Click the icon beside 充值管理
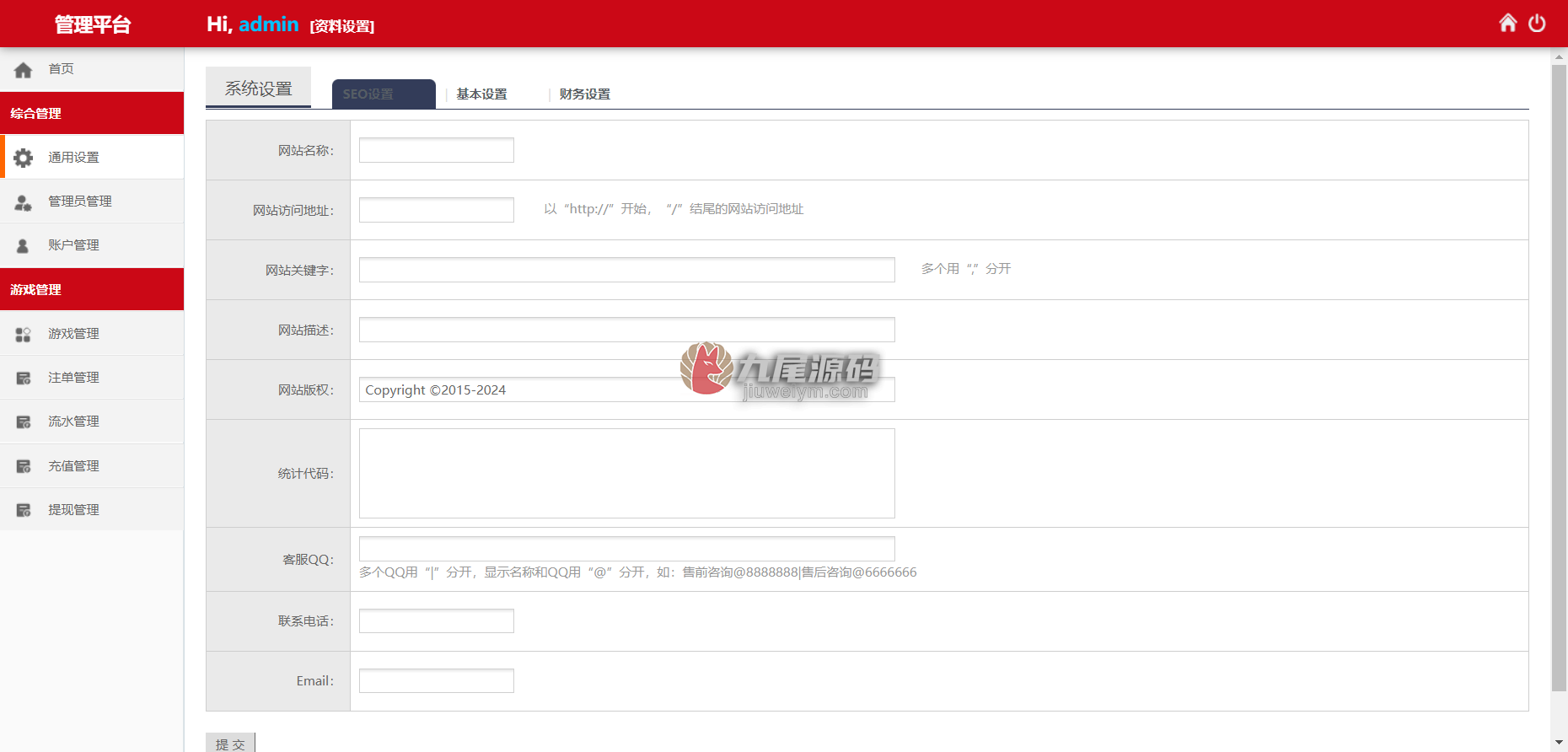This screenshot has width=1568, height=752. coord(24,466)
